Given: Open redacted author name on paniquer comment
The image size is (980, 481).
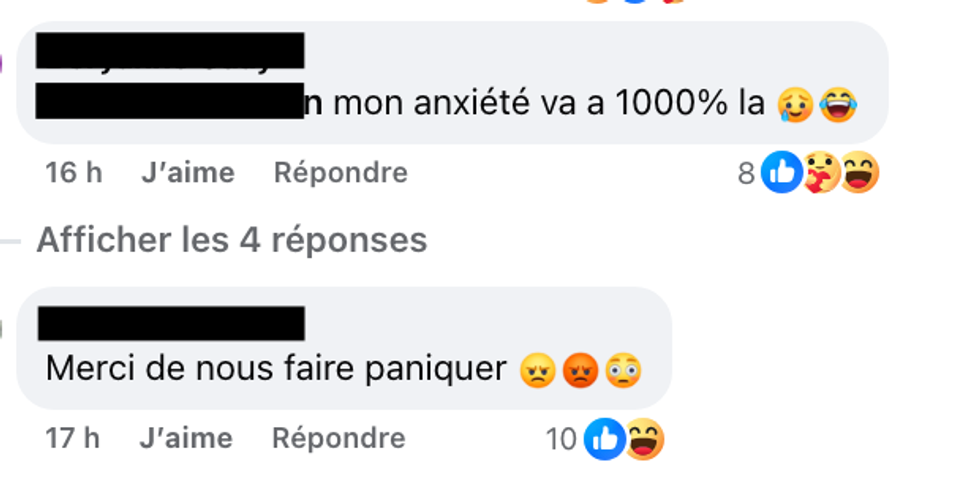Looking at the screenshot, I should (x=171, y=324).
